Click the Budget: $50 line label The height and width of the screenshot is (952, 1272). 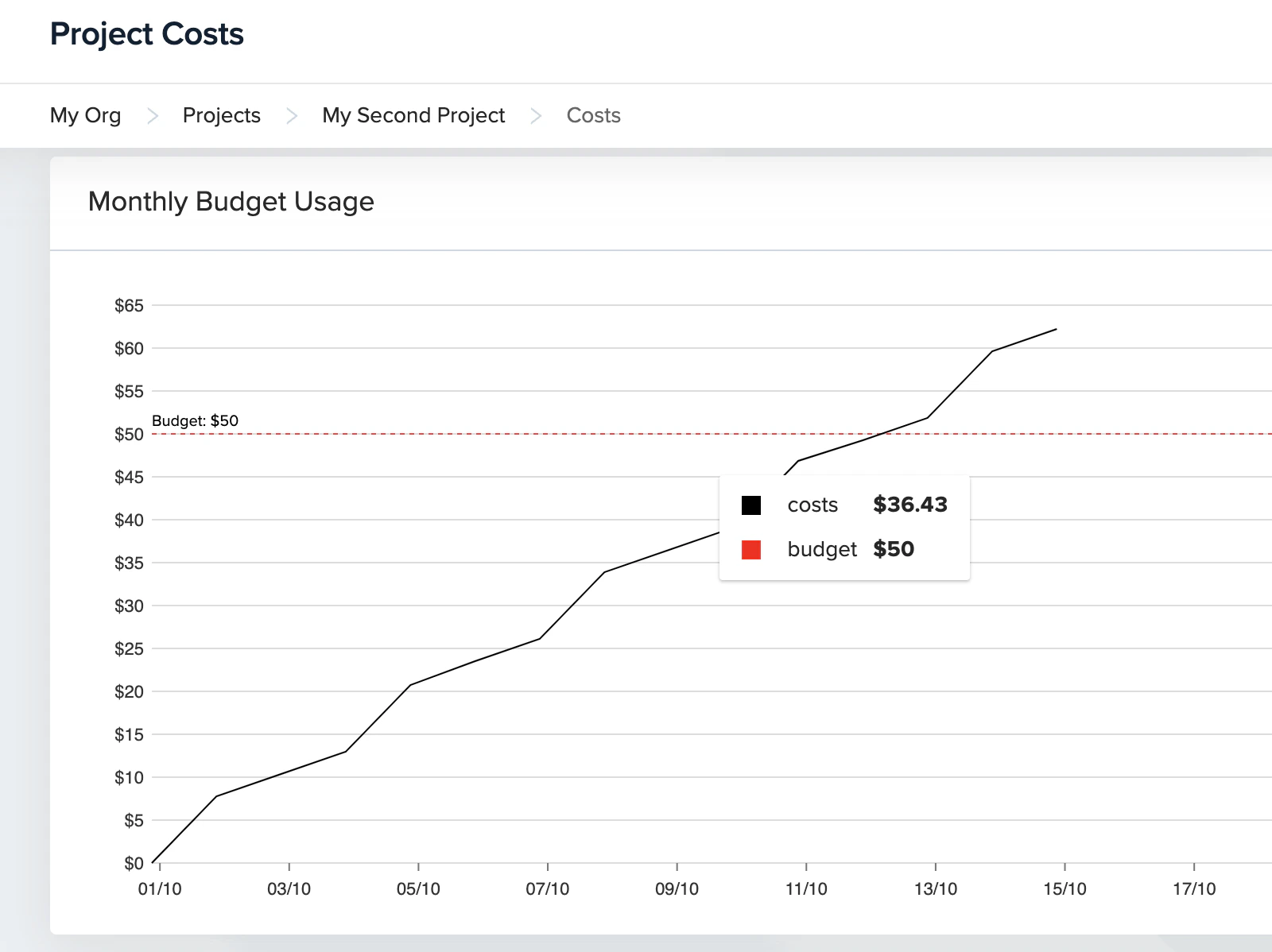tap(195, 420)
